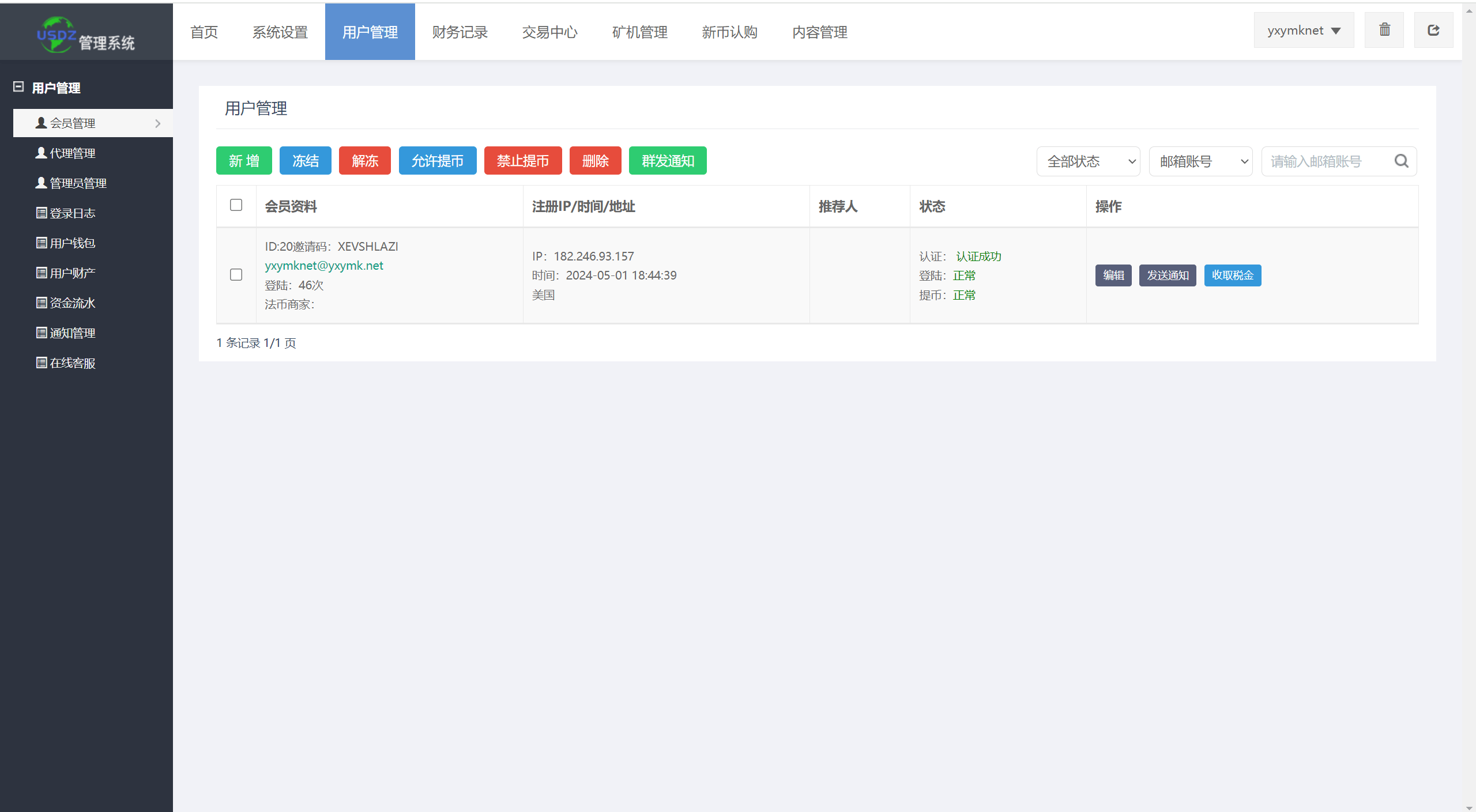The width and height of the screenshot is (1476, 812).
Task: Click the green 新增 button
Action: (x=244, y=161)
